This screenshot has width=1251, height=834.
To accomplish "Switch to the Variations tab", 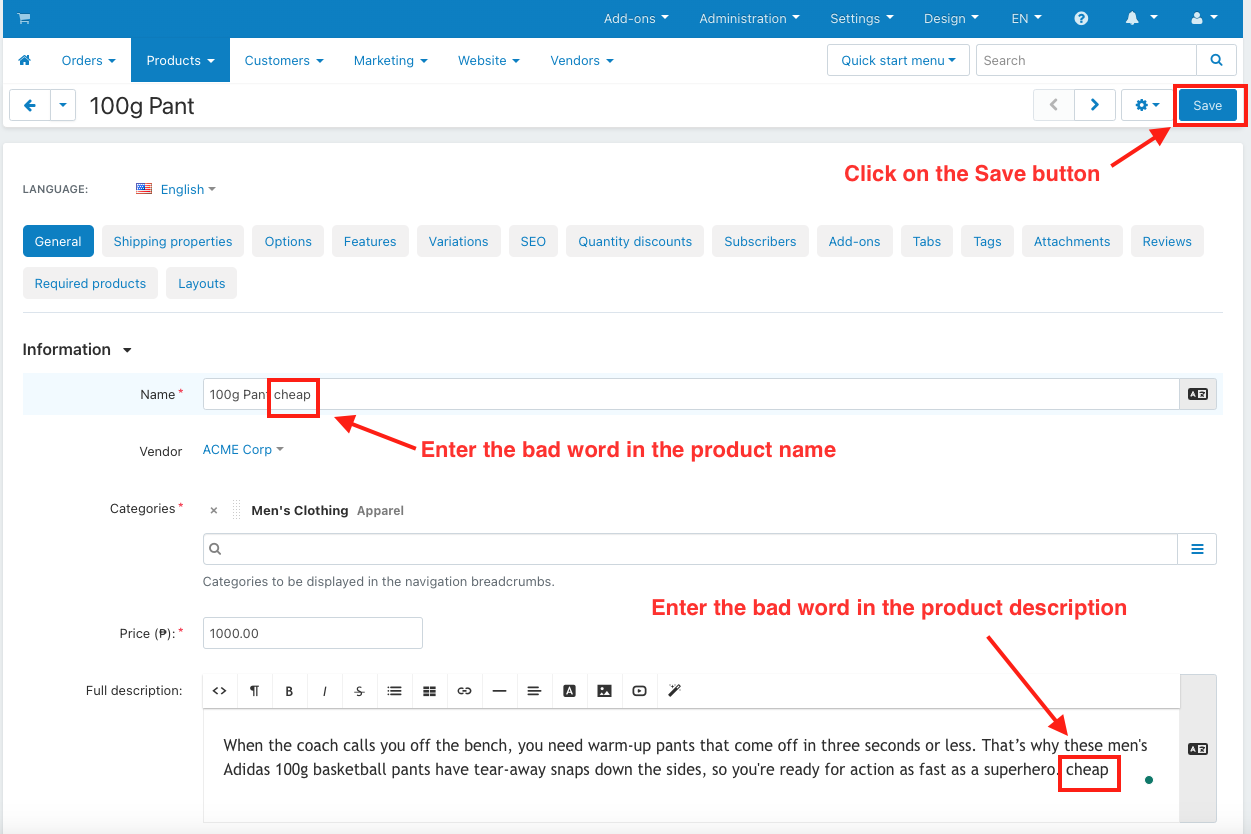I will click(459, 241).
